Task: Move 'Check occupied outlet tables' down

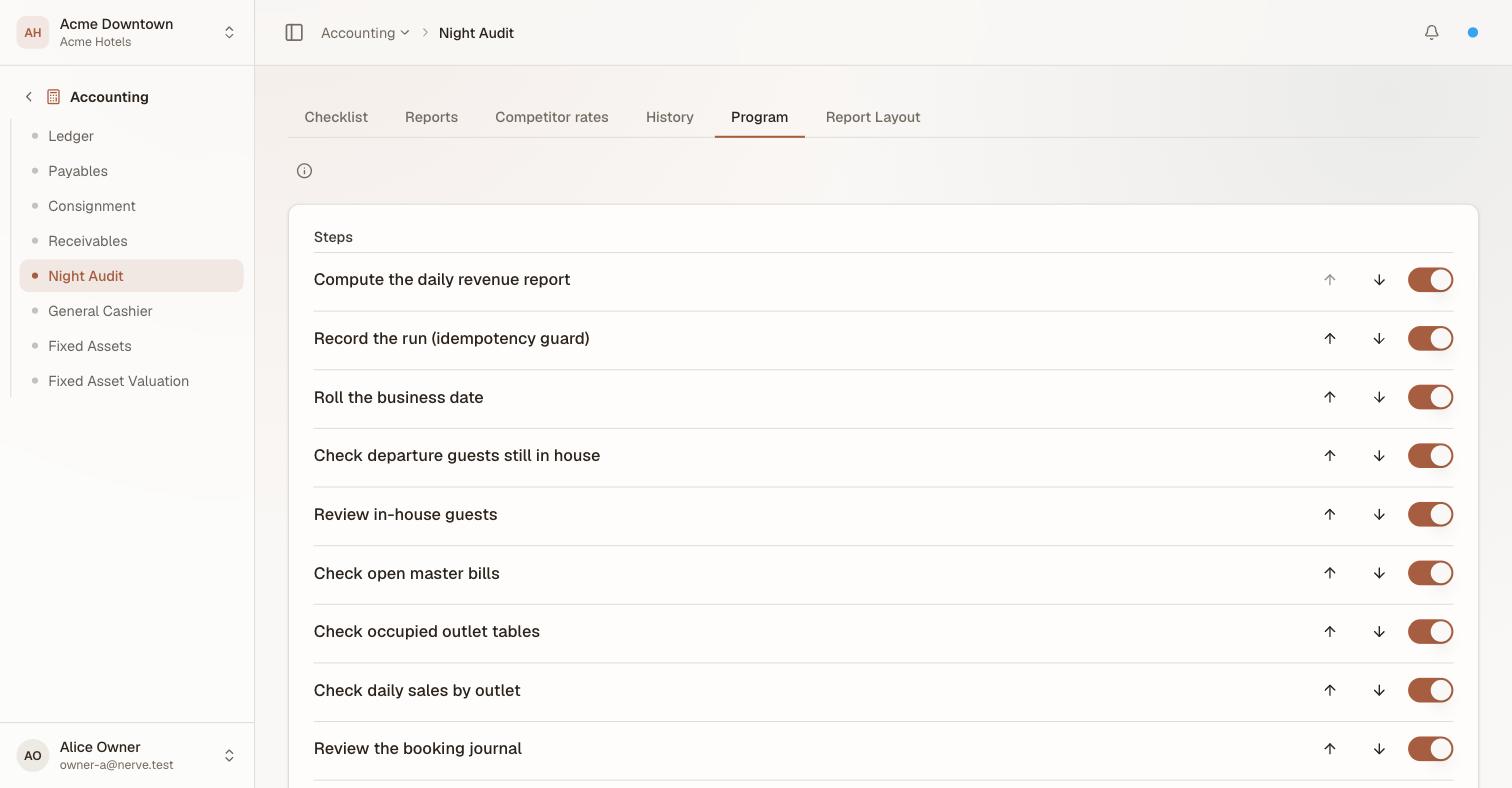Action: click(x=1379, y=632)
